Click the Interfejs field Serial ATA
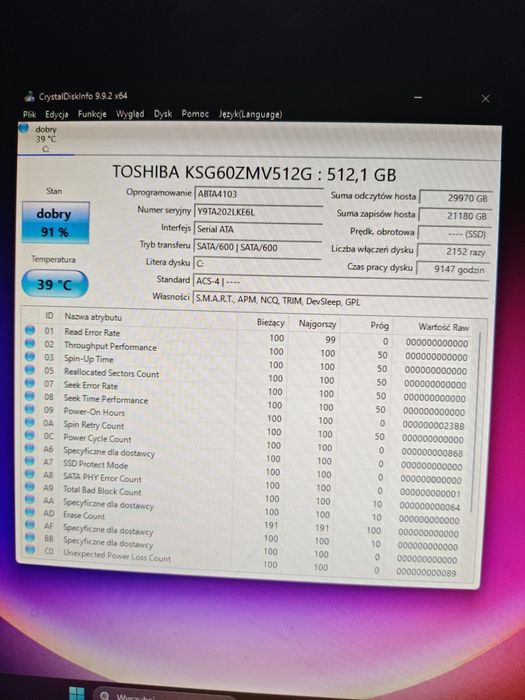 click(258, 229)
